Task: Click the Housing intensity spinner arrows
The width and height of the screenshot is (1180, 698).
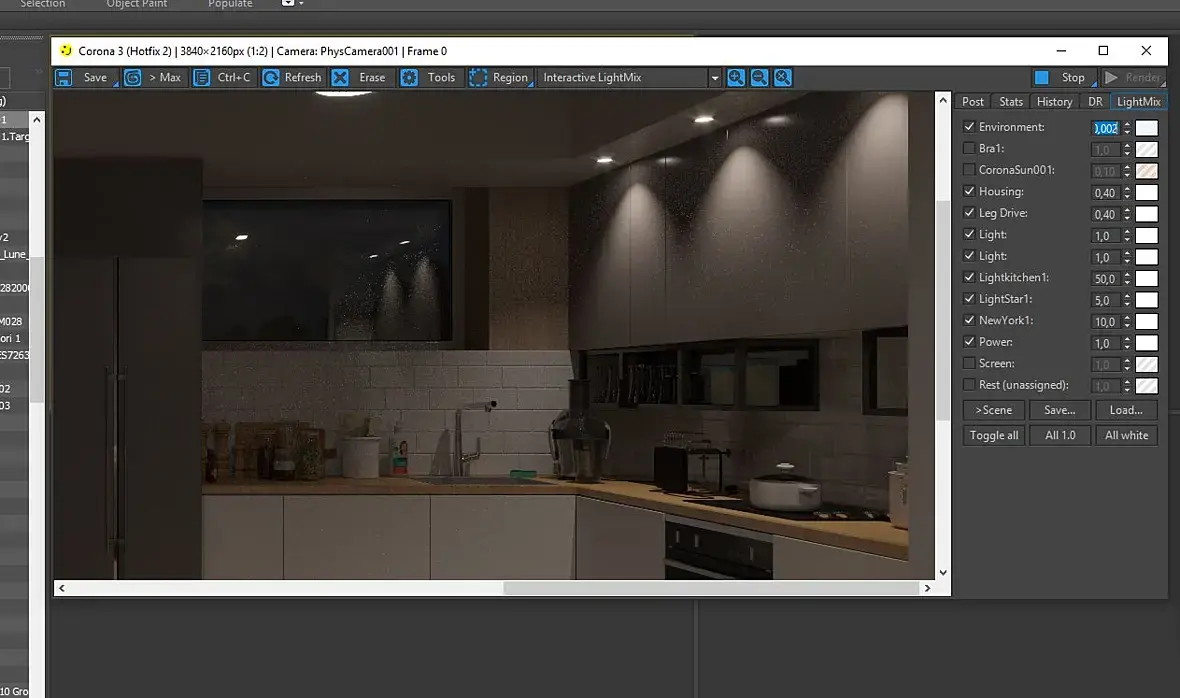Action: (x=1127, y=193)
